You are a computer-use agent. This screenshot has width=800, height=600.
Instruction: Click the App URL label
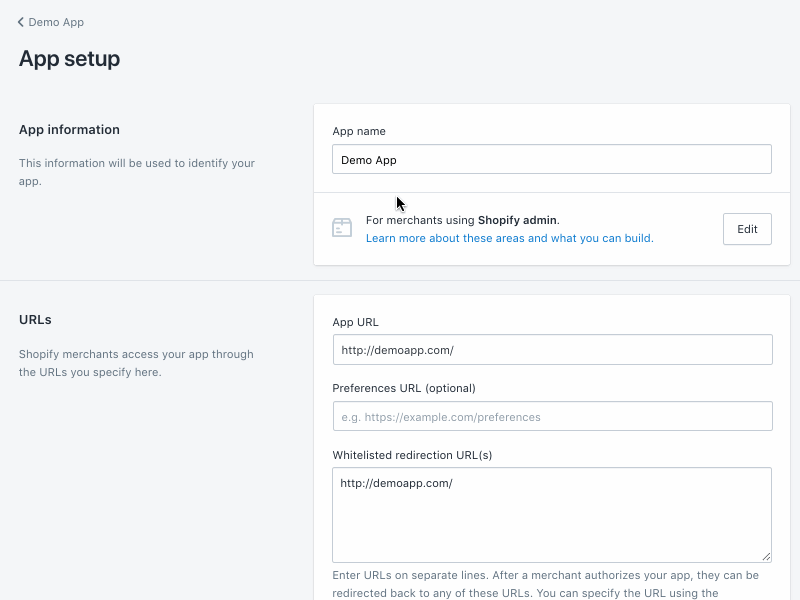tap(356, 322)
